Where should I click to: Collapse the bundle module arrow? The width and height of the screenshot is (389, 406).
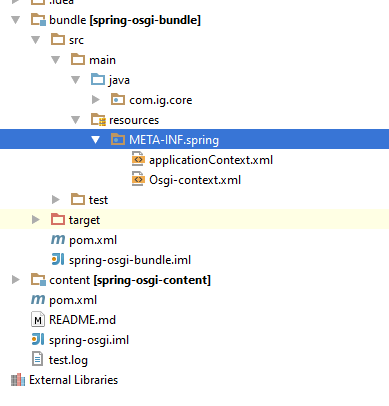[16, 20]
